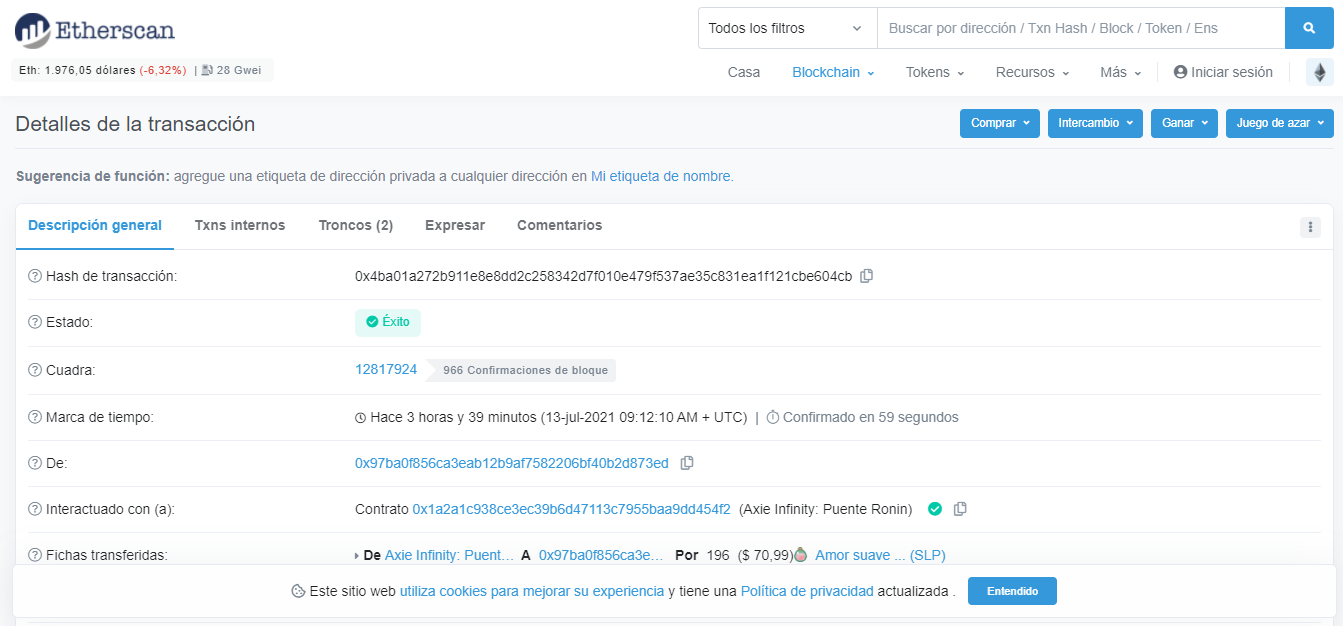Click the expand arrow before De Axie Infinity
This screenshot has height=626, width=1343.
[357, 555]
